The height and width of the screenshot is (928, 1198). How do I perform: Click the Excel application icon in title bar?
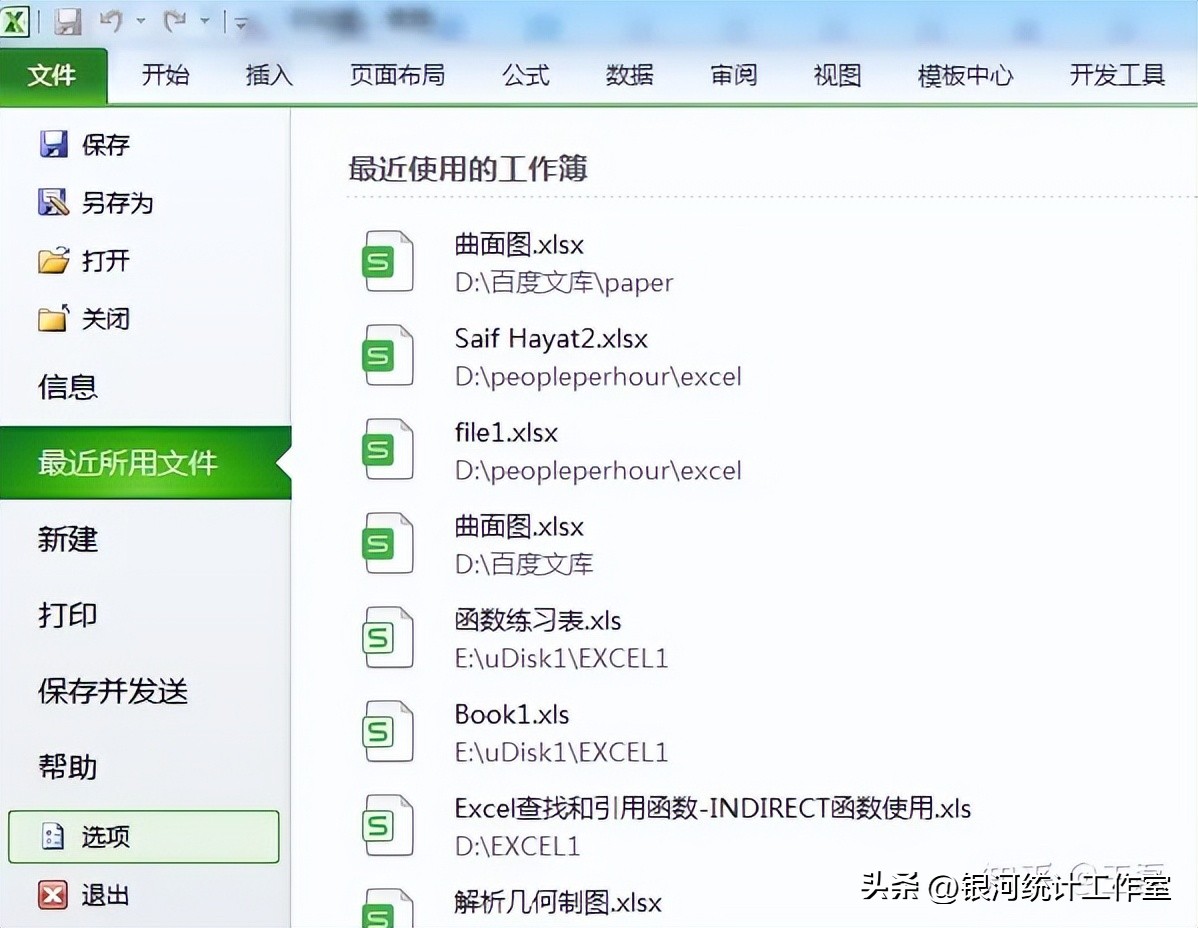pos(14,21)
